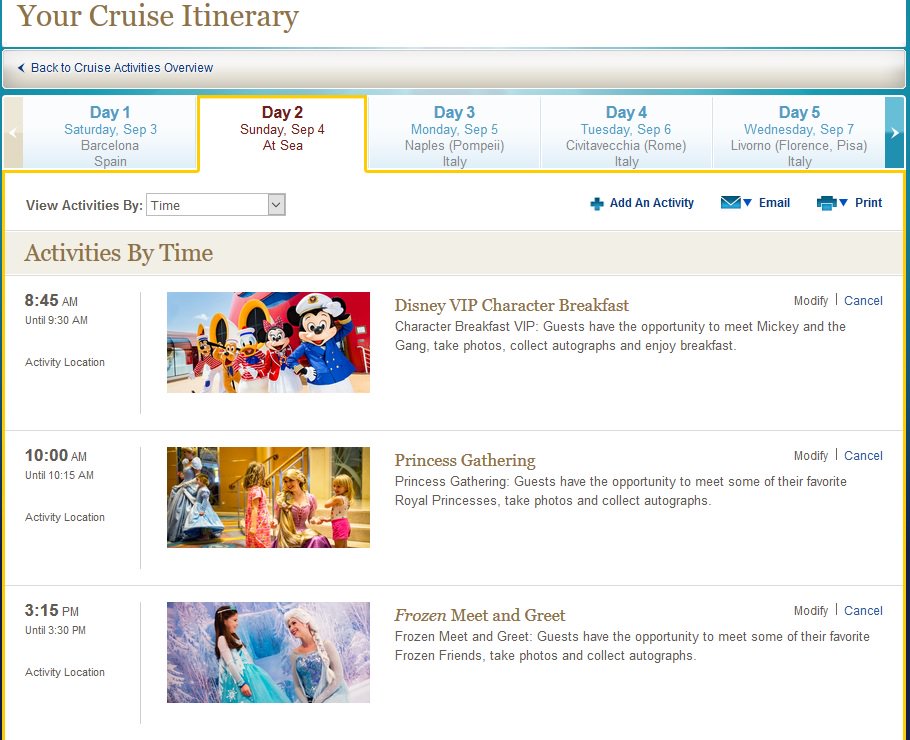Open the Day 1 Barcelona tab
The width and height of the screenshot is (910, 740).
(110, 133)
